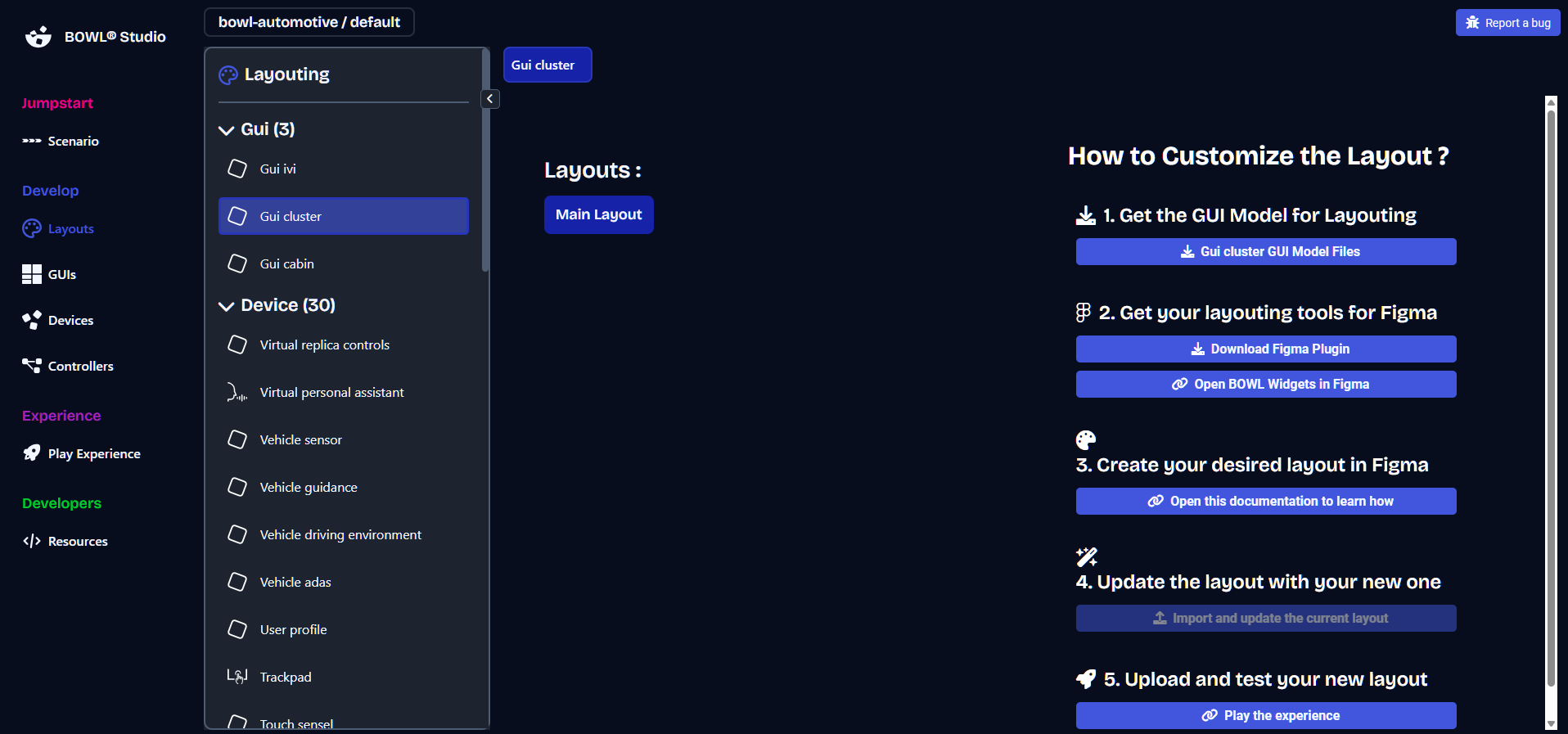Click the magic wand icon above step 4

(1087, 557)
